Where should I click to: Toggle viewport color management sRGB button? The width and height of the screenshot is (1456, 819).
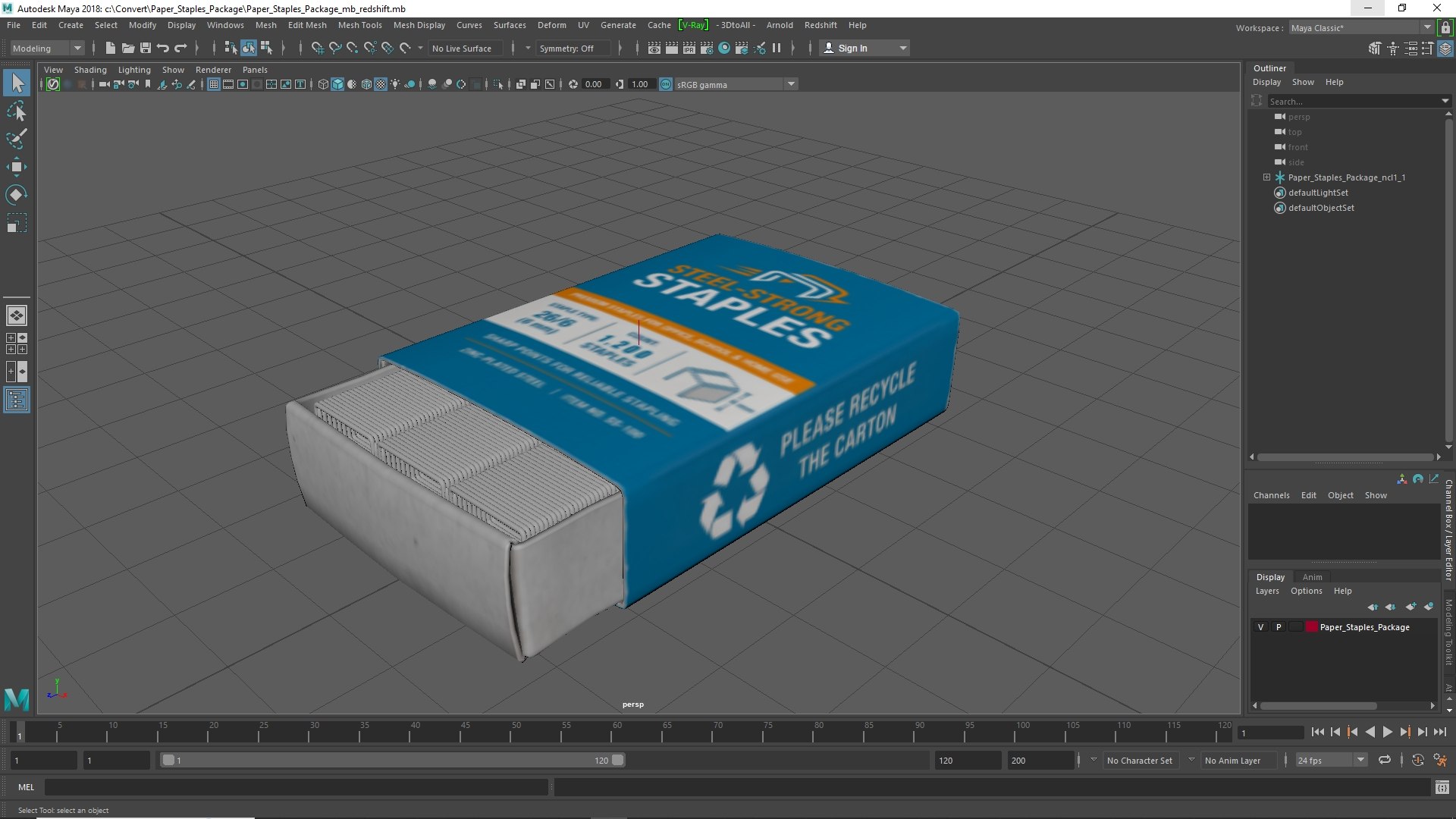click(x=666, y=84)
